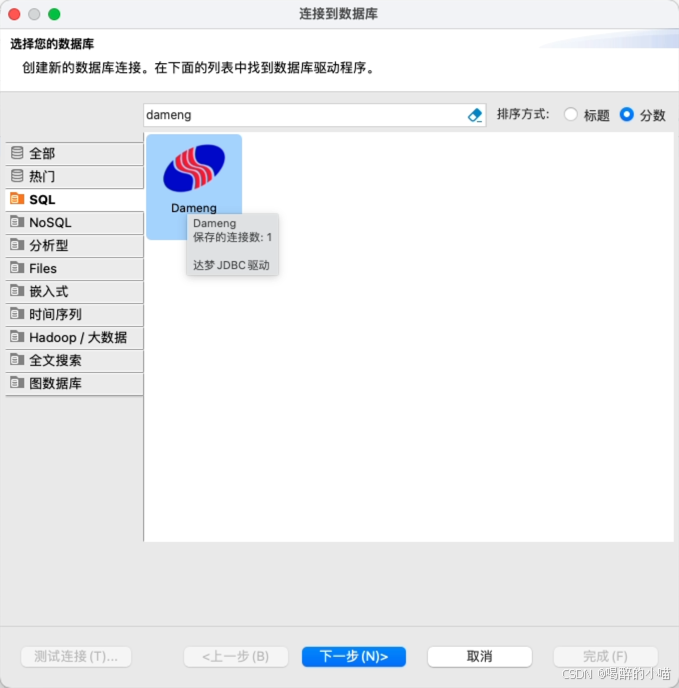Click the <上一步 (B) button
This screenshot has height=688, width=679.
click(x=236, y=656)
